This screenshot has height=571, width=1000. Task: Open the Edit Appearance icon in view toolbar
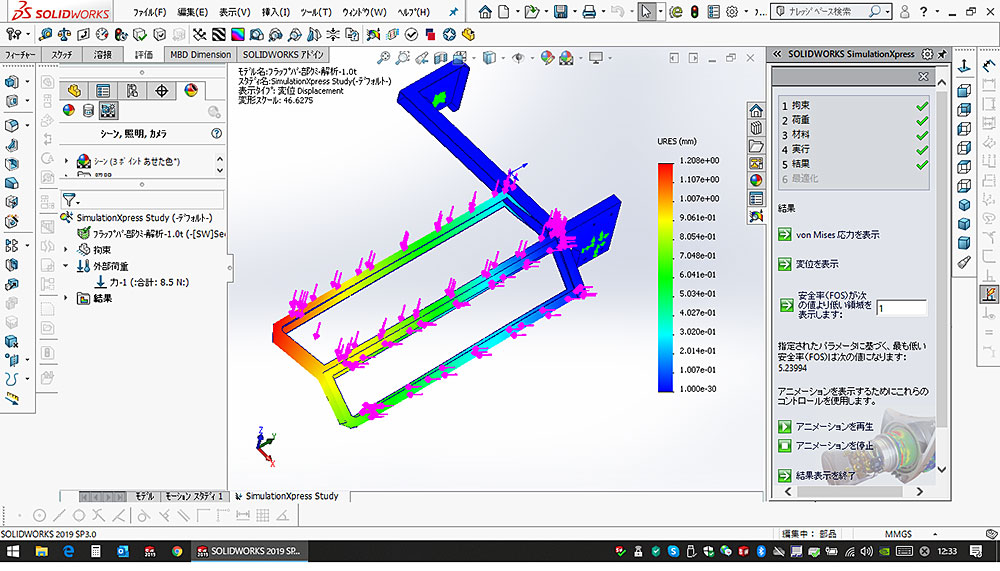[547, 58]
